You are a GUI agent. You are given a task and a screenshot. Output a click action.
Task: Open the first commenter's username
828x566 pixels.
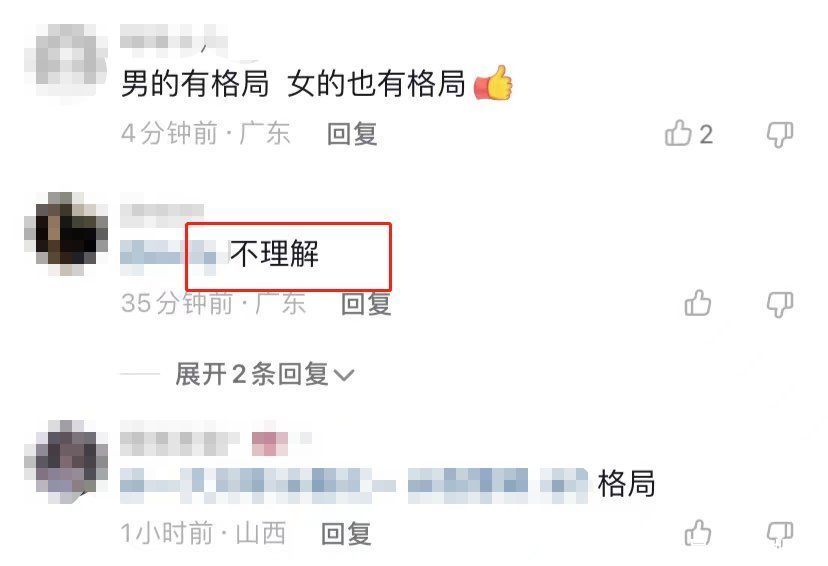[x=174, y=40]
